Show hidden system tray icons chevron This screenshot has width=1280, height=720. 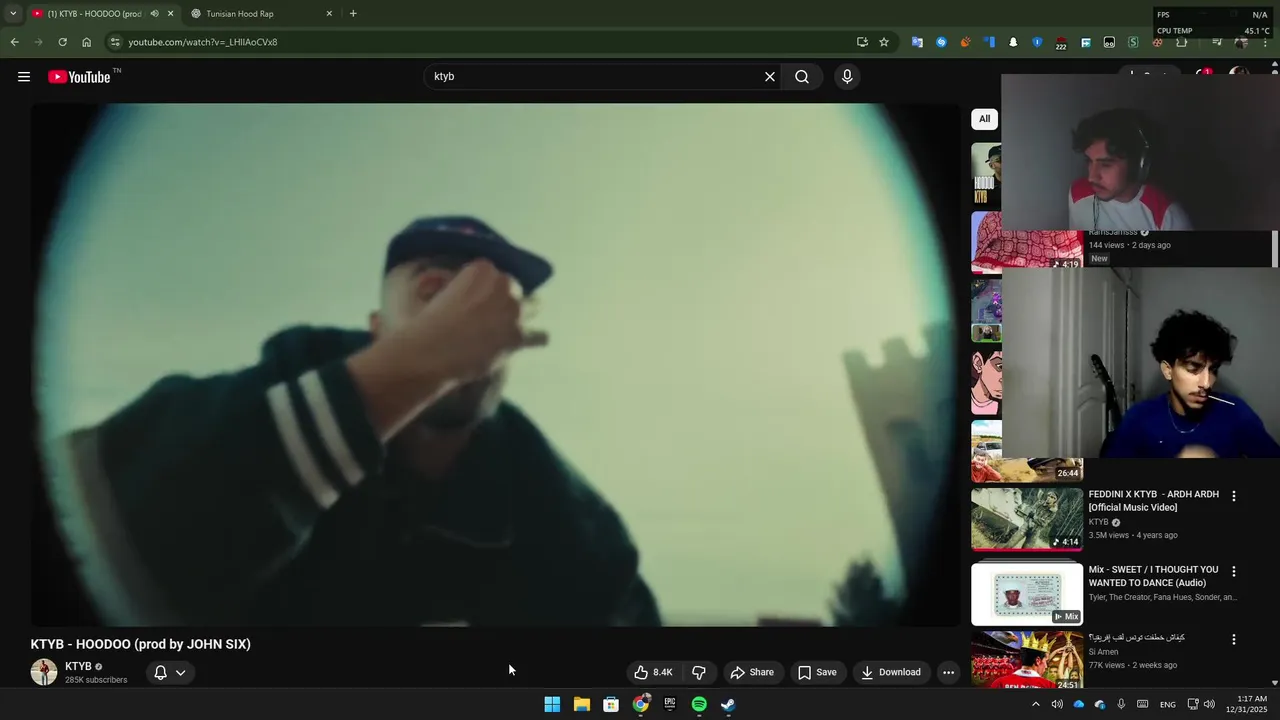[x=1035, y=704]
